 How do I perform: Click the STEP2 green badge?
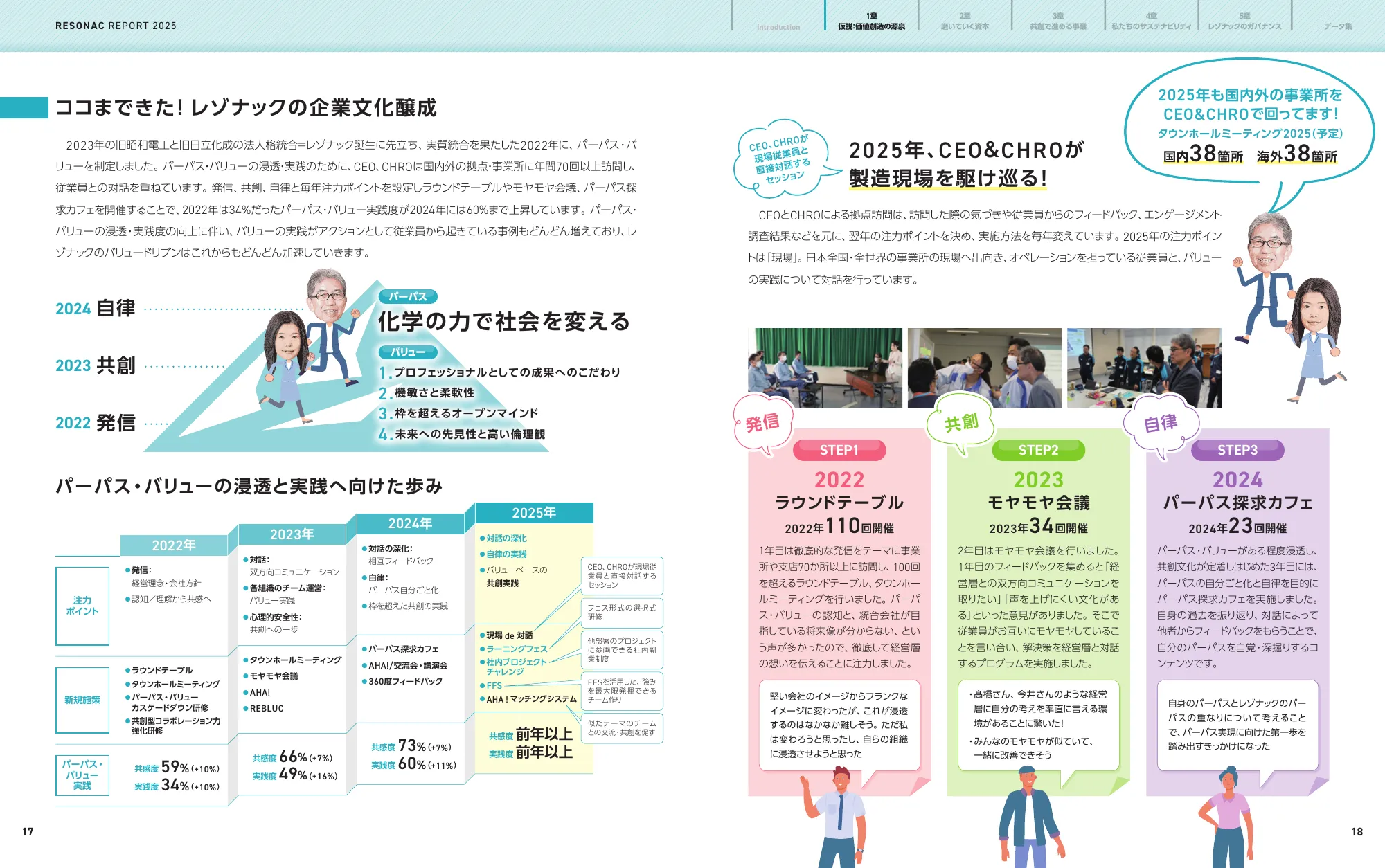pyautogui.click(x=1038, y=450)
